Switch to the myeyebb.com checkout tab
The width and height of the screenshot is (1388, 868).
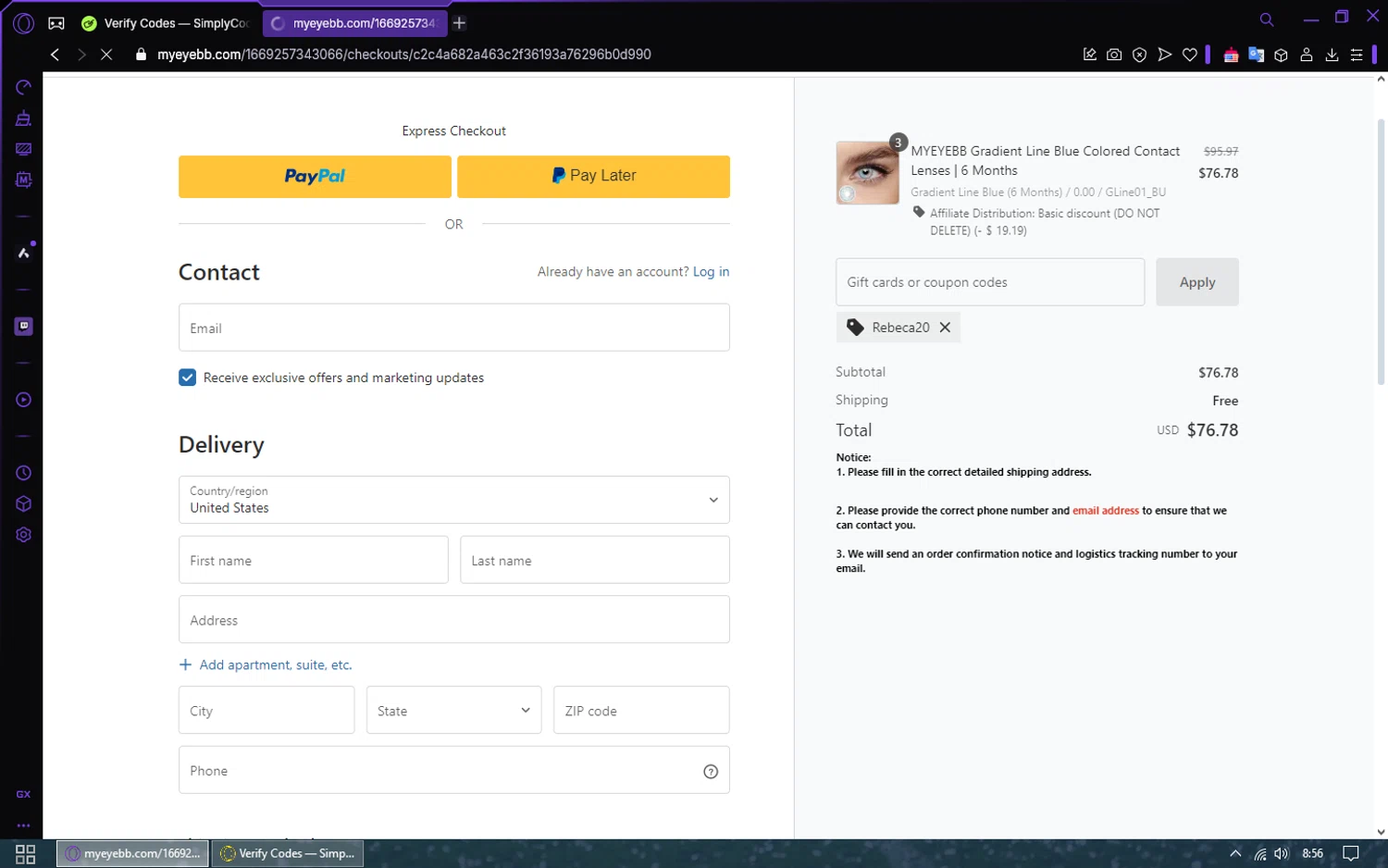click(354, 23)
